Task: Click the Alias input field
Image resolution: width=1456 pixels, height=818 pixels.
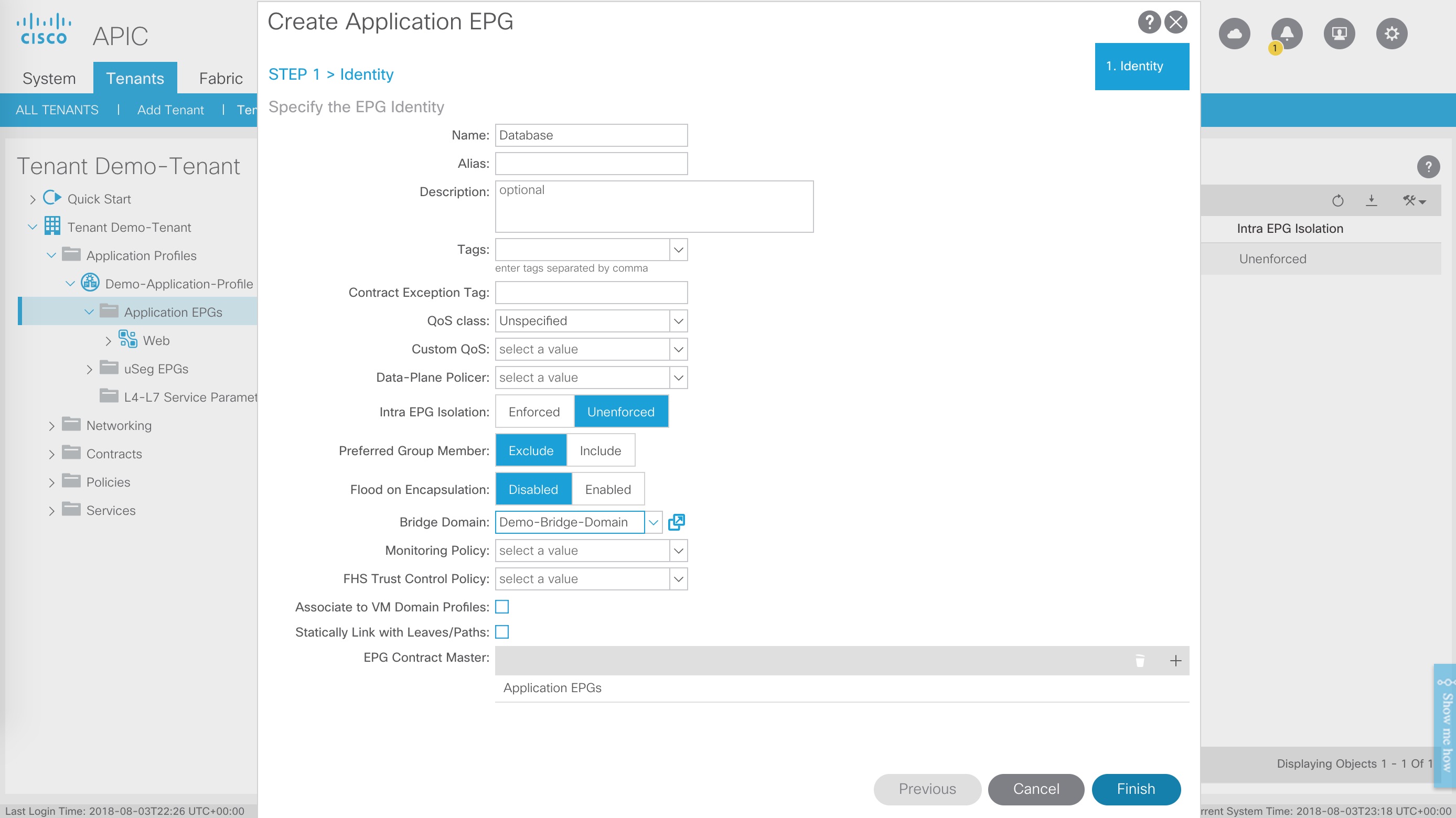Action: 591,164
